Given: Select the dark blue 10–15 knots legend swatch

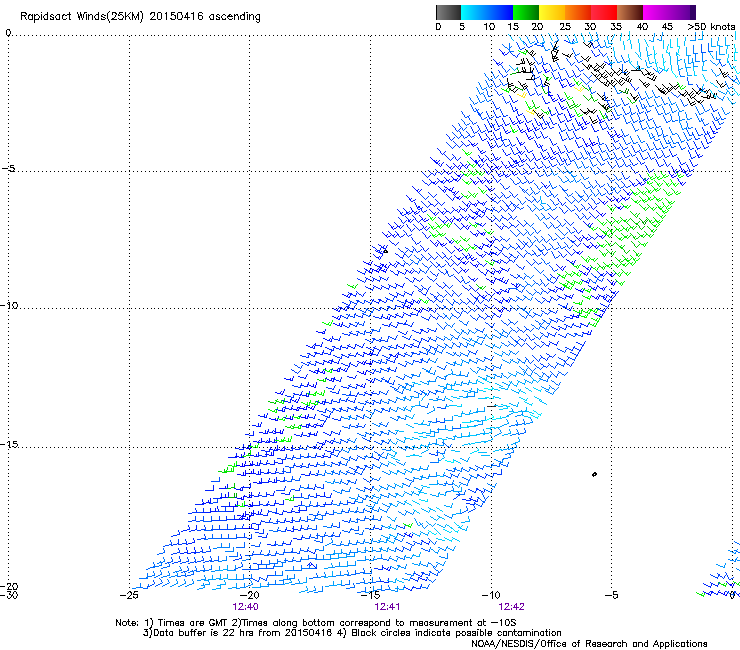Looking at the screenshot, I should tap(500, 12).
